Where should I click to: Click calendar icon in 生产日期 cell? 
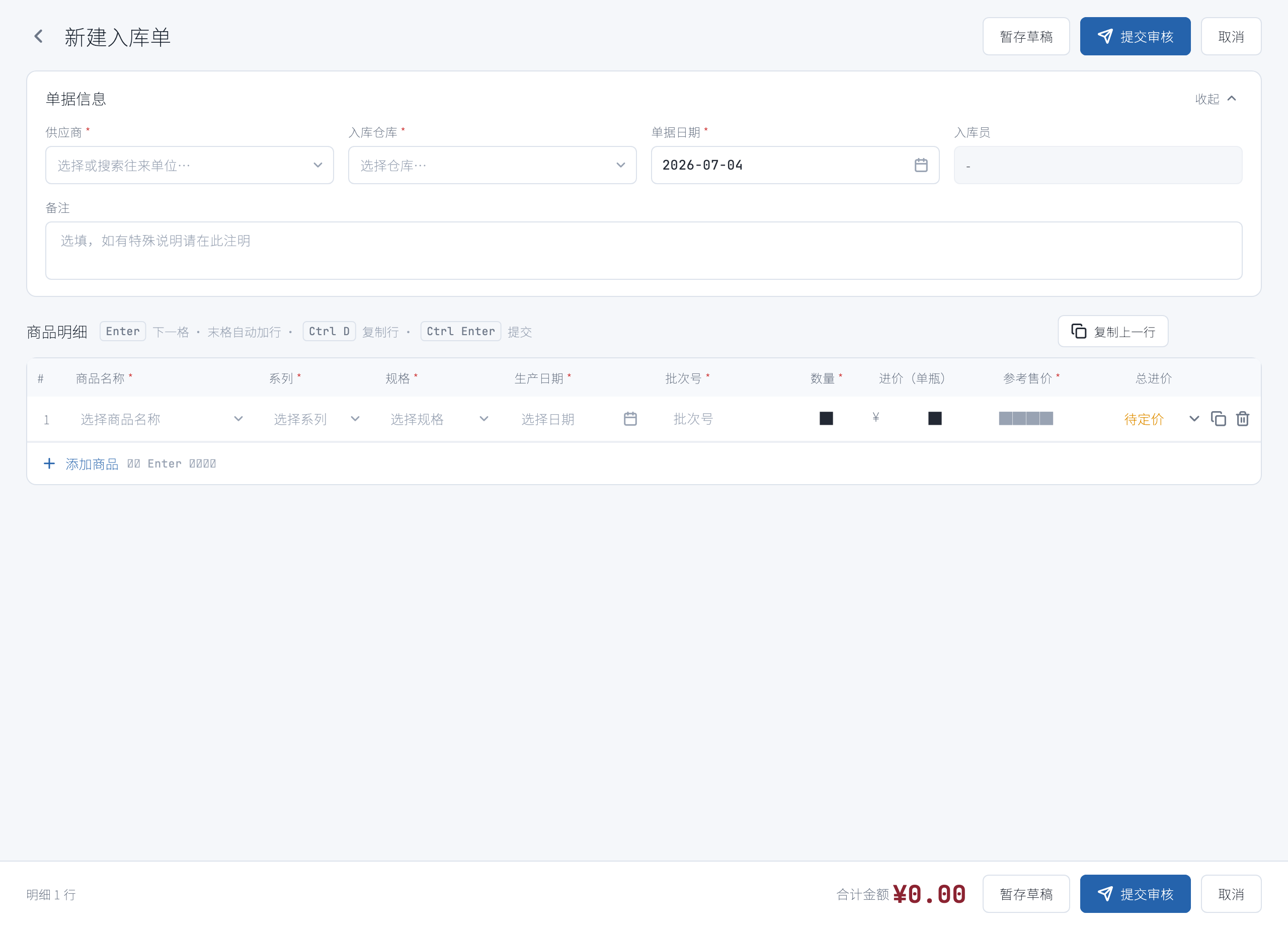pyautogui.click(x=630, y=419)
